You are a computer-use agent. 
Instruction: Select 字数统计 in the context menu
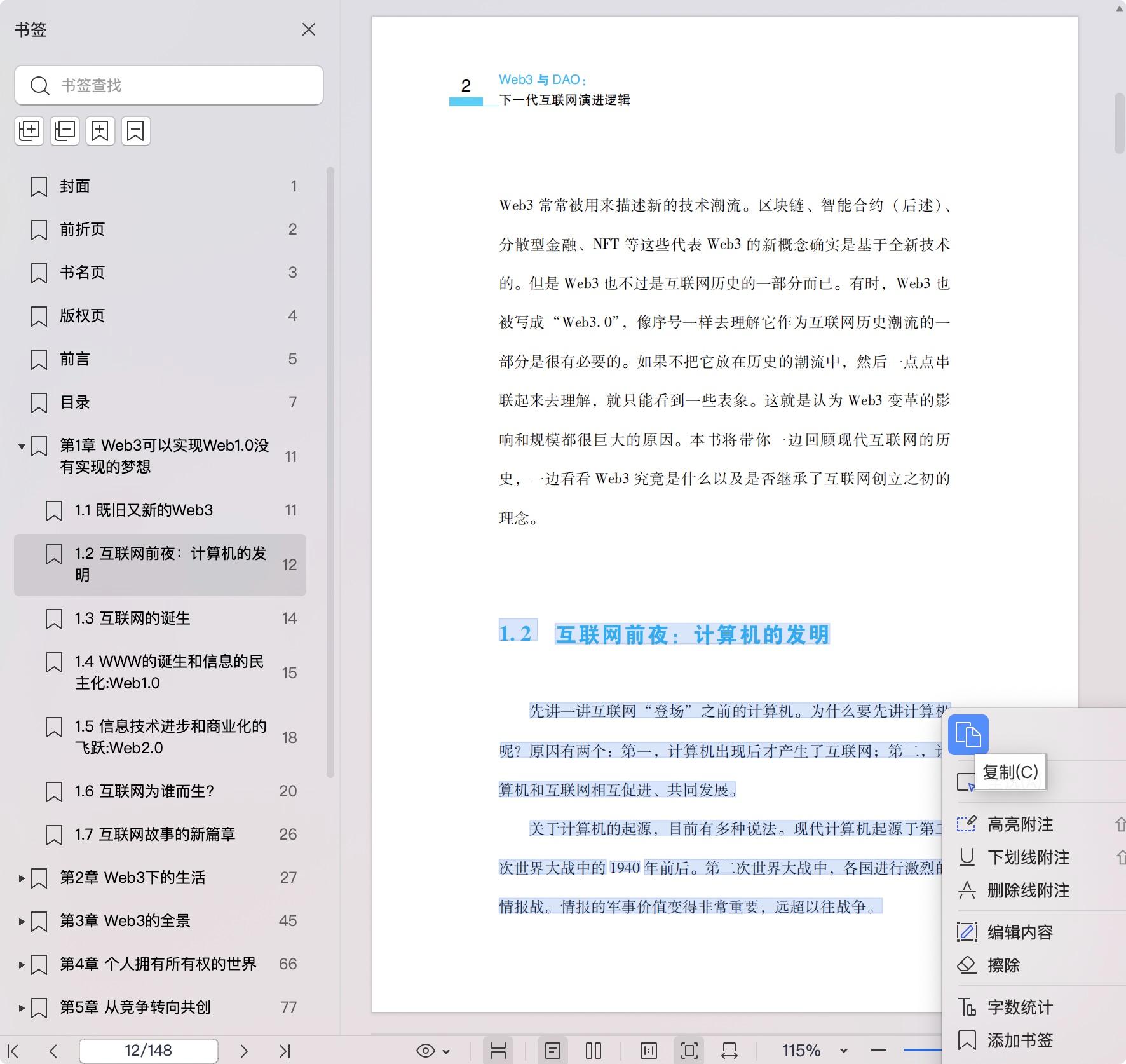(1020, 1007)
